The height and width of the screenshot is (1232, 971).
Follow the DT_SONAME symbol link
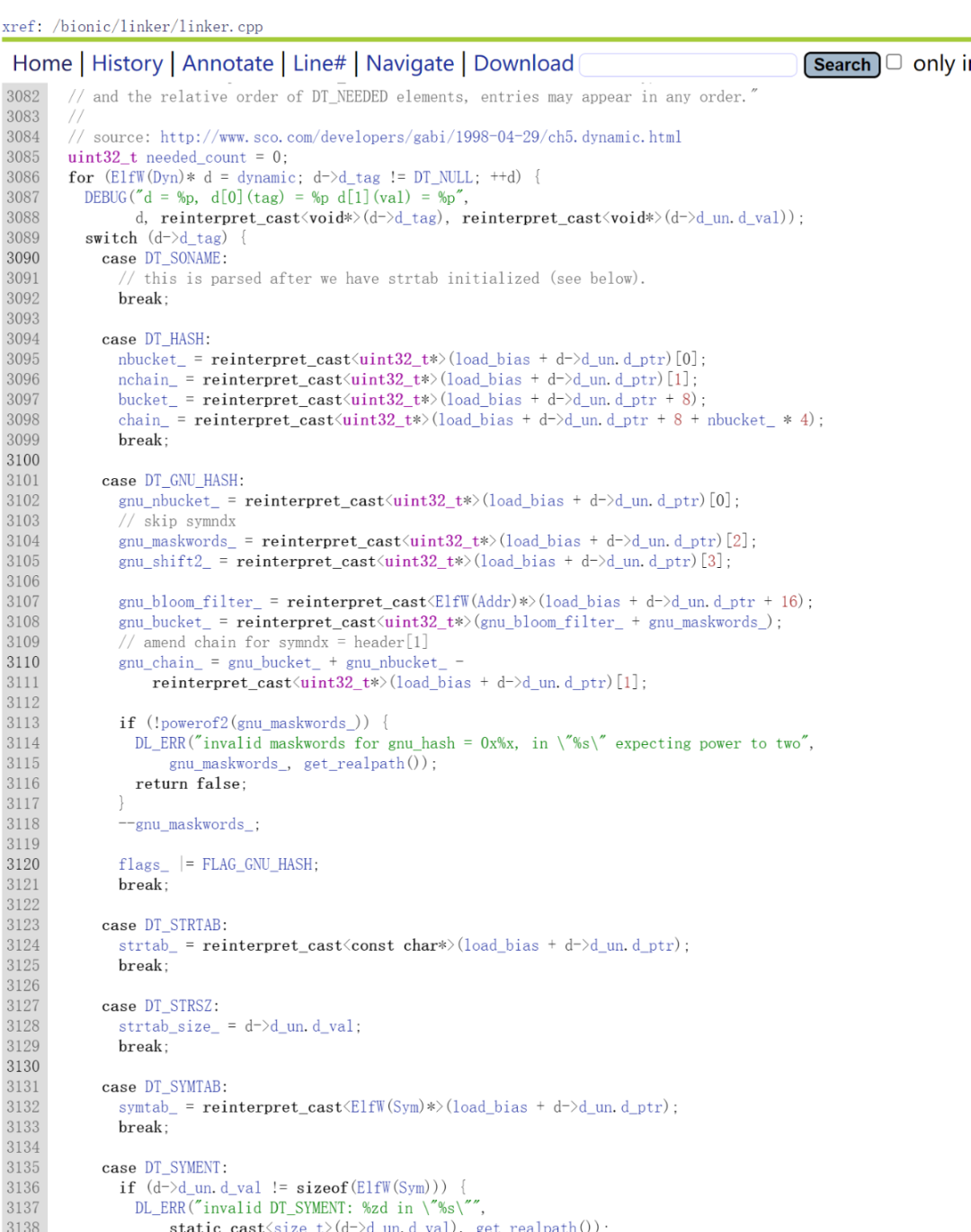(183, 259)
